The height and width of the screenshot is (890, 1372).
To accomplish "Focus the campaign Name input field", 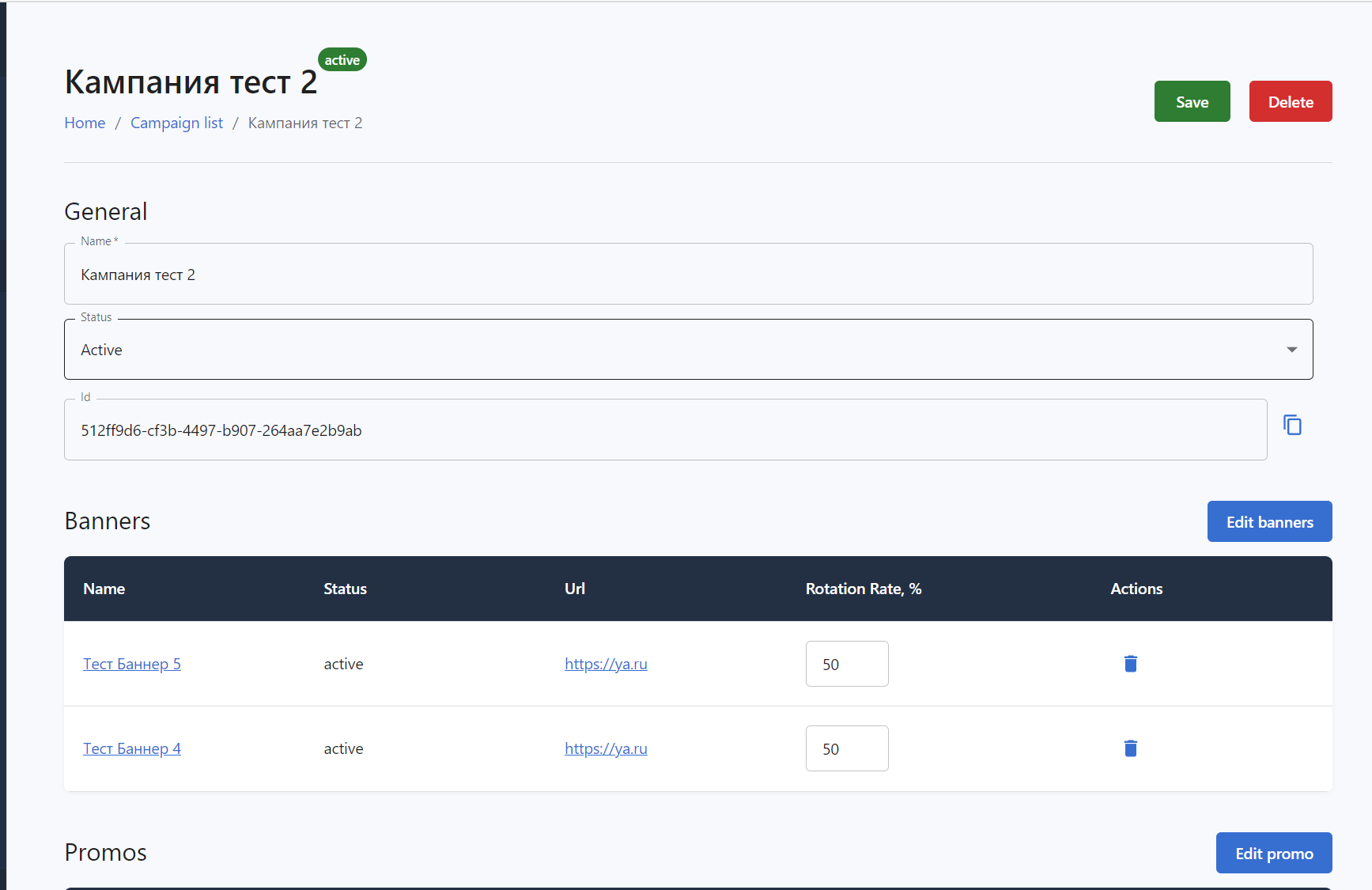I will click(687, 275).
